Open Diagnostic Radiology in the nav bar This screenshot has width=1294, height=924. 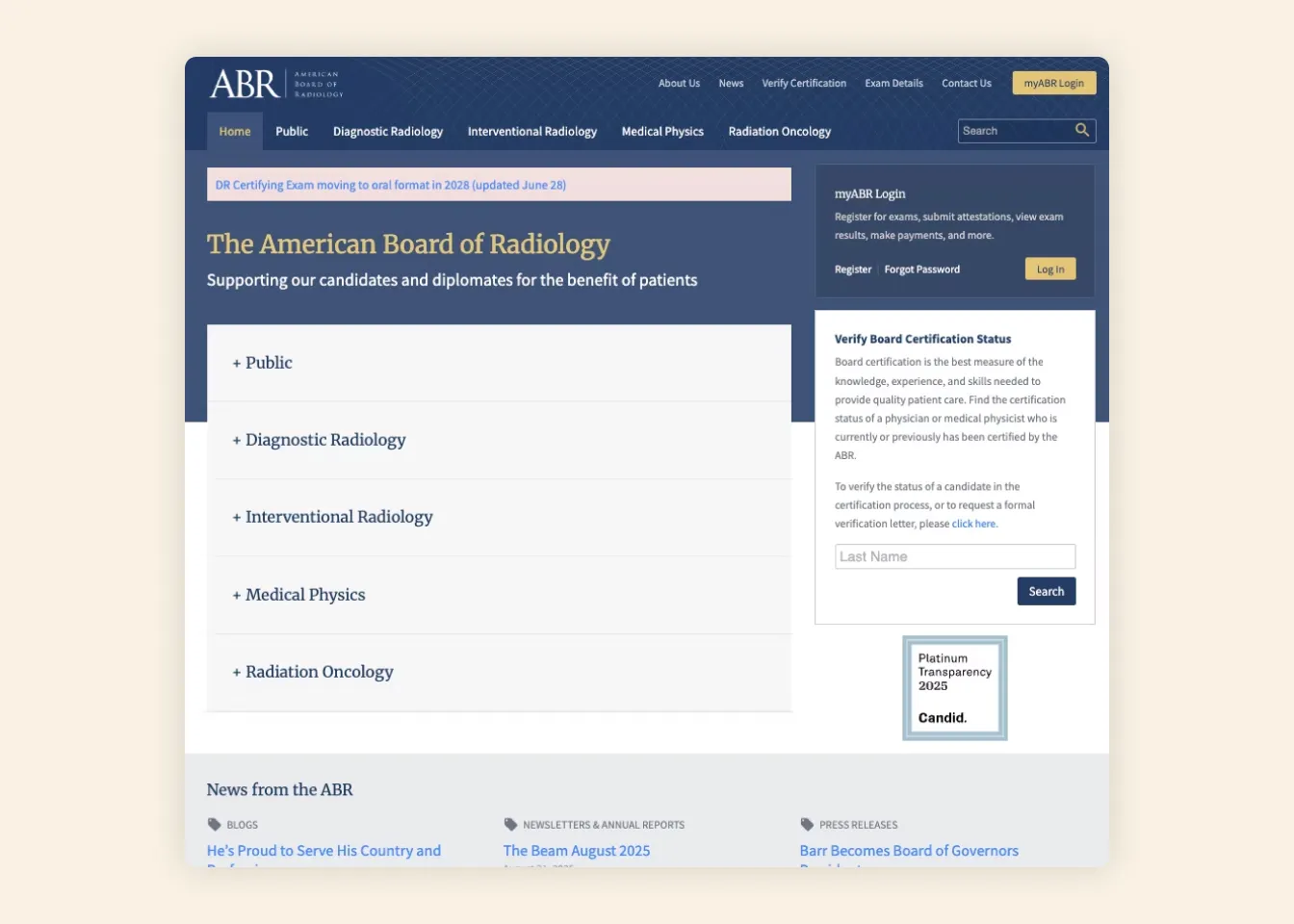tap(388, 131)
